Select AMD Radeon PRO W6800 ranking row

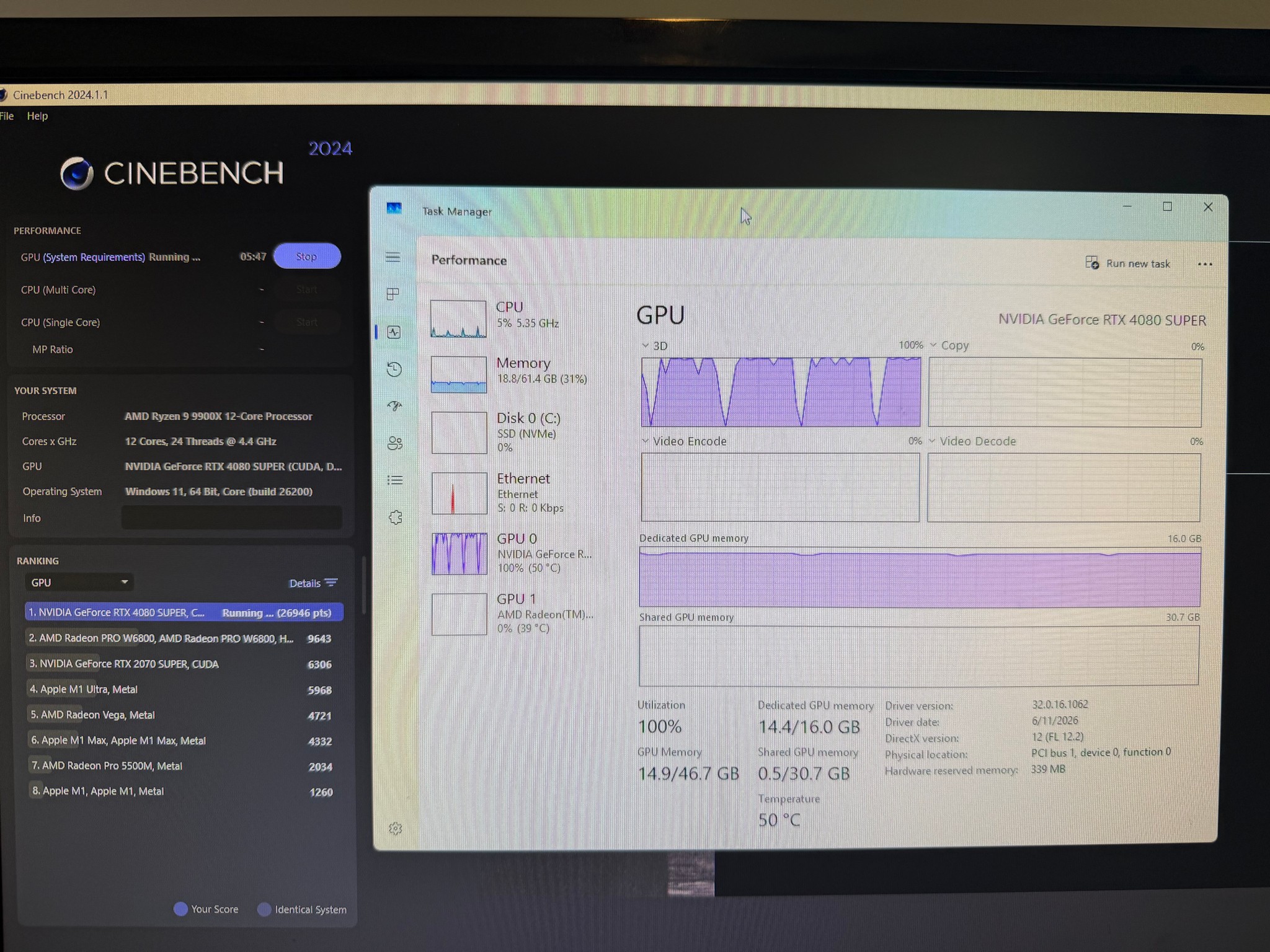point(181,638)
